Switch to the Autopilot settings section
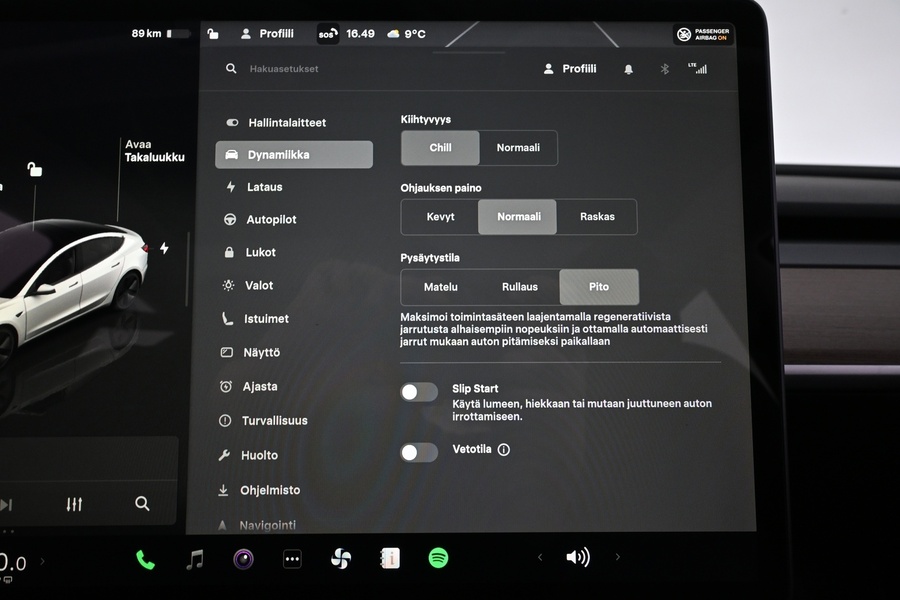The height and width of the screenshot is (600, 900). coord(265,219)
